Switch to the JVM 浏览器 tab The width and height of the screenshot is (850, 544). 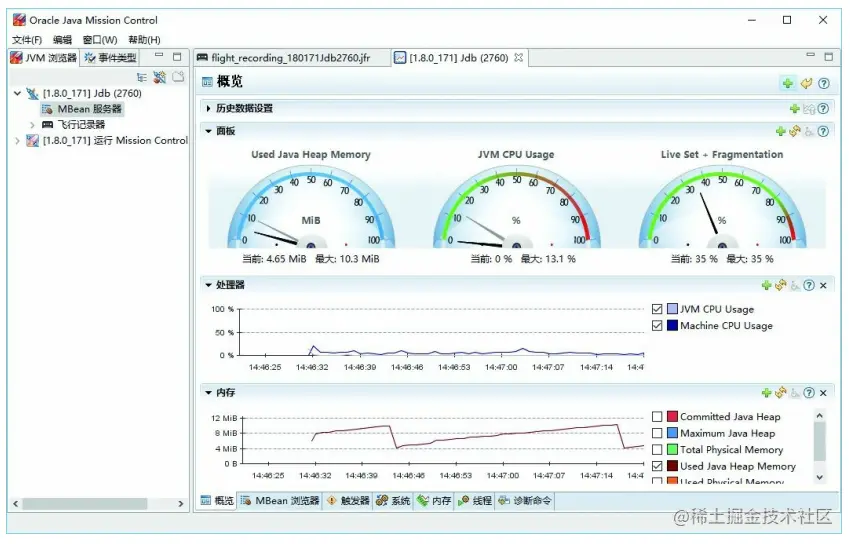coord(44,57)
